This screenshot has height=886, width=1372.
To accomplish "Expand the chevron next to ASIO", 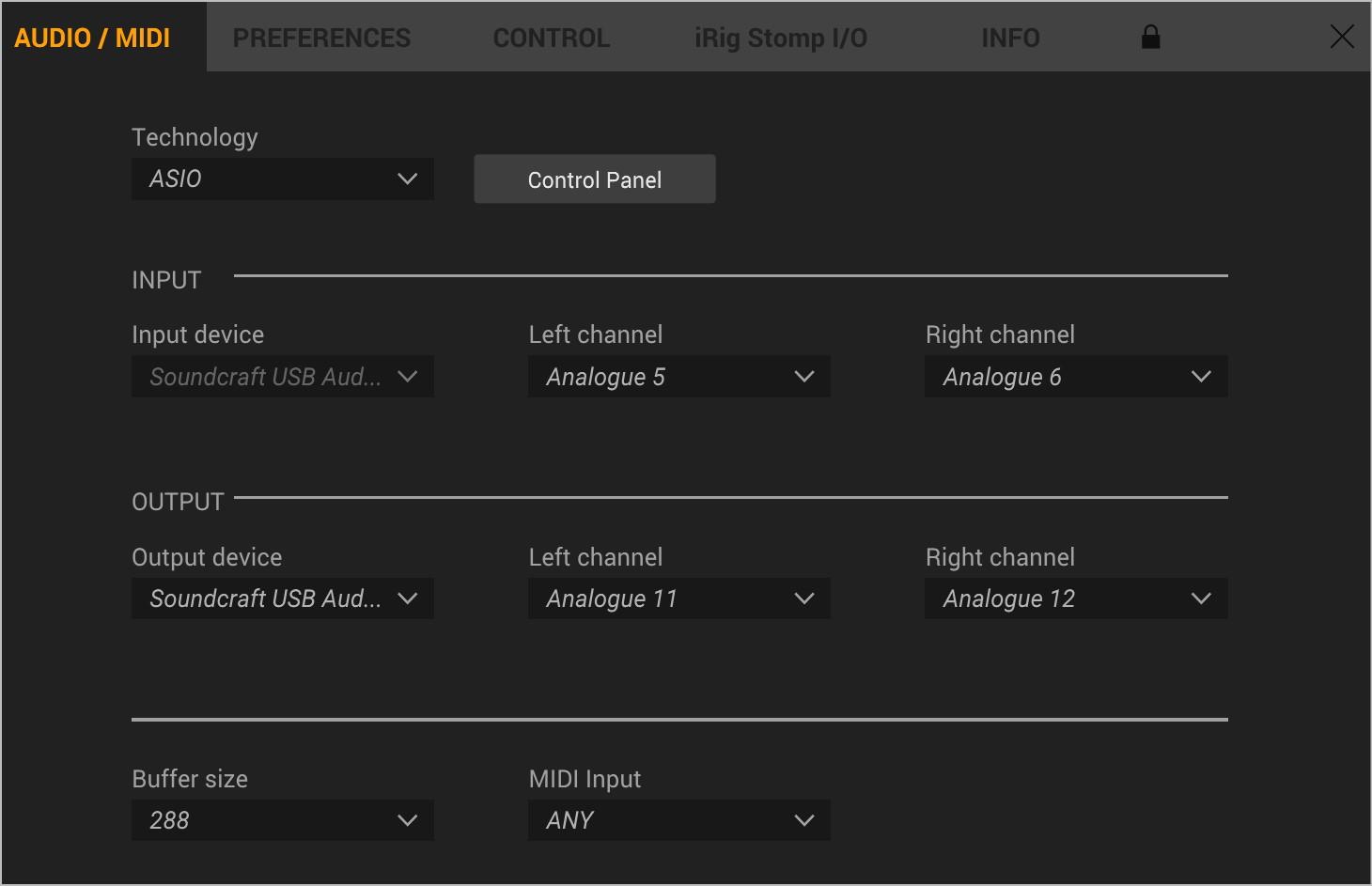I will point(408,179).
